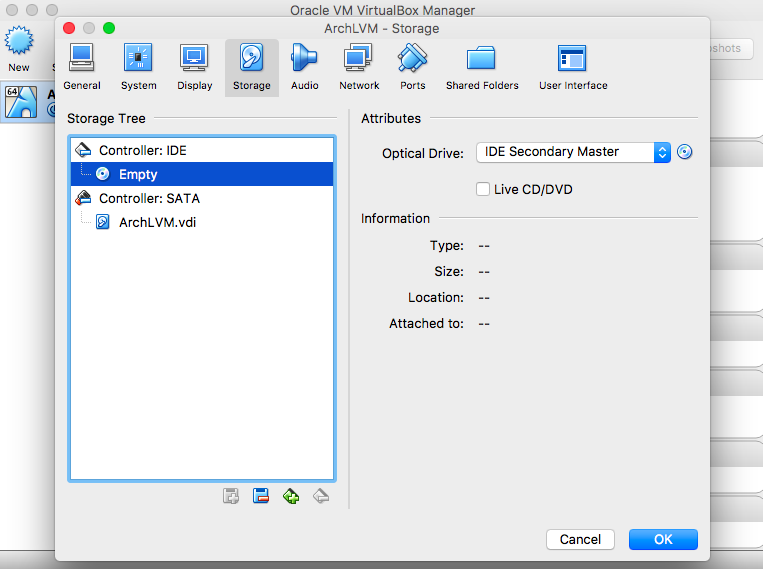Viewport: 763px width, 569px height.
Task: Open the Optical Drive port dropdown
Action: pyautogui.click(x=573, y=152)
